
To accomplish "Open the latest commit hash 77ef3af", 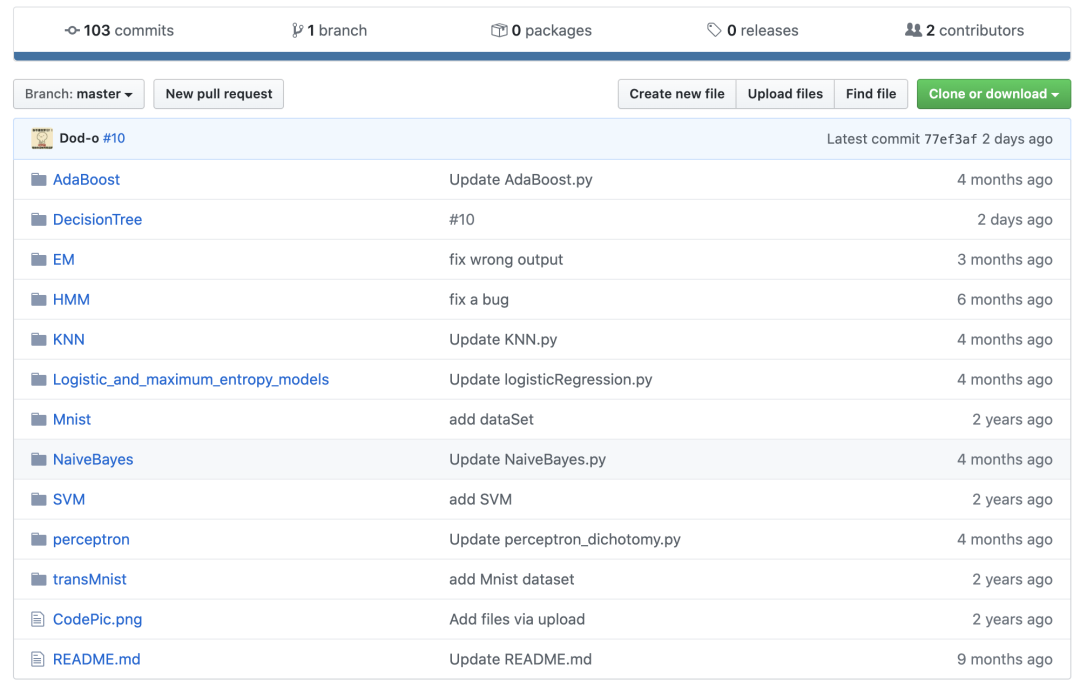I will (x=950, y=139).
